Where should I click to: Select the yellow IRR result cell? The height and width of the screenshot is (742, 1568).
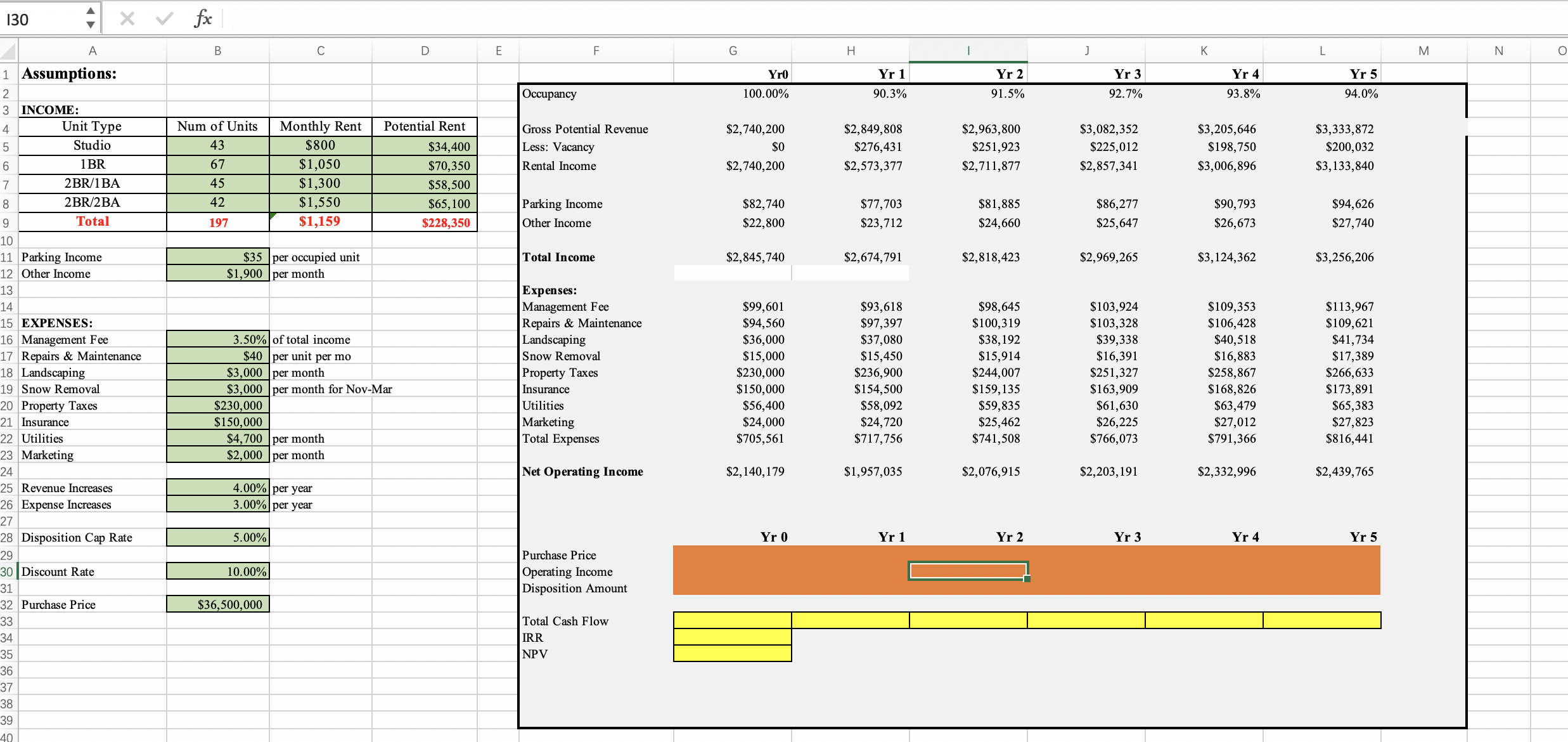point(732,637)
